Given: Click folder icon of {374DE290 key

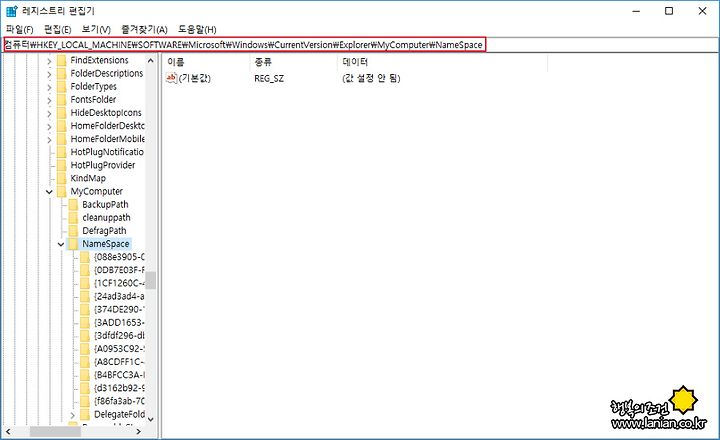Looking at the screenshot, I should (x=85, y=309).
